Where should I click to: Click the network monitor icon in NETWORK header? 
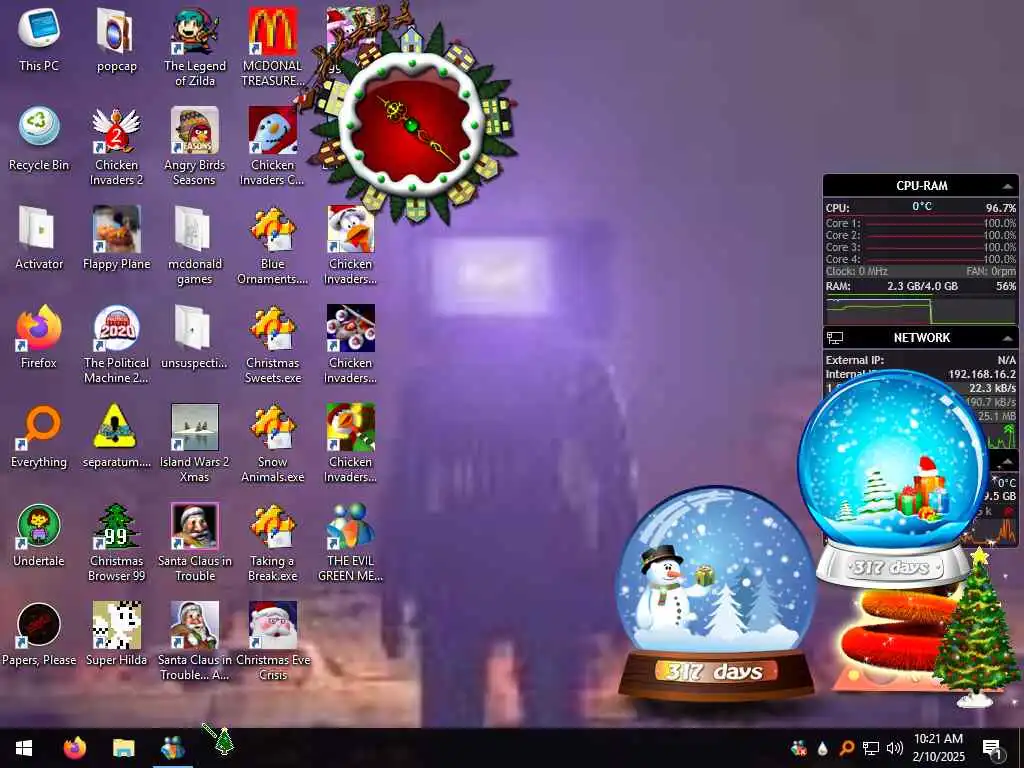[x=835, y=338]
